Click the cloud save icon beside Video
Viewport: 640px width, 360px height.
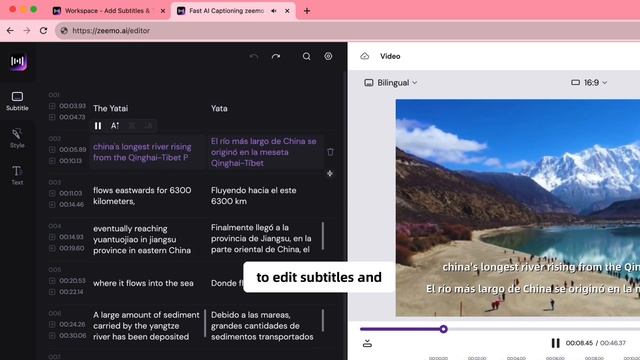pyautogui.click(x=364, y=56)
